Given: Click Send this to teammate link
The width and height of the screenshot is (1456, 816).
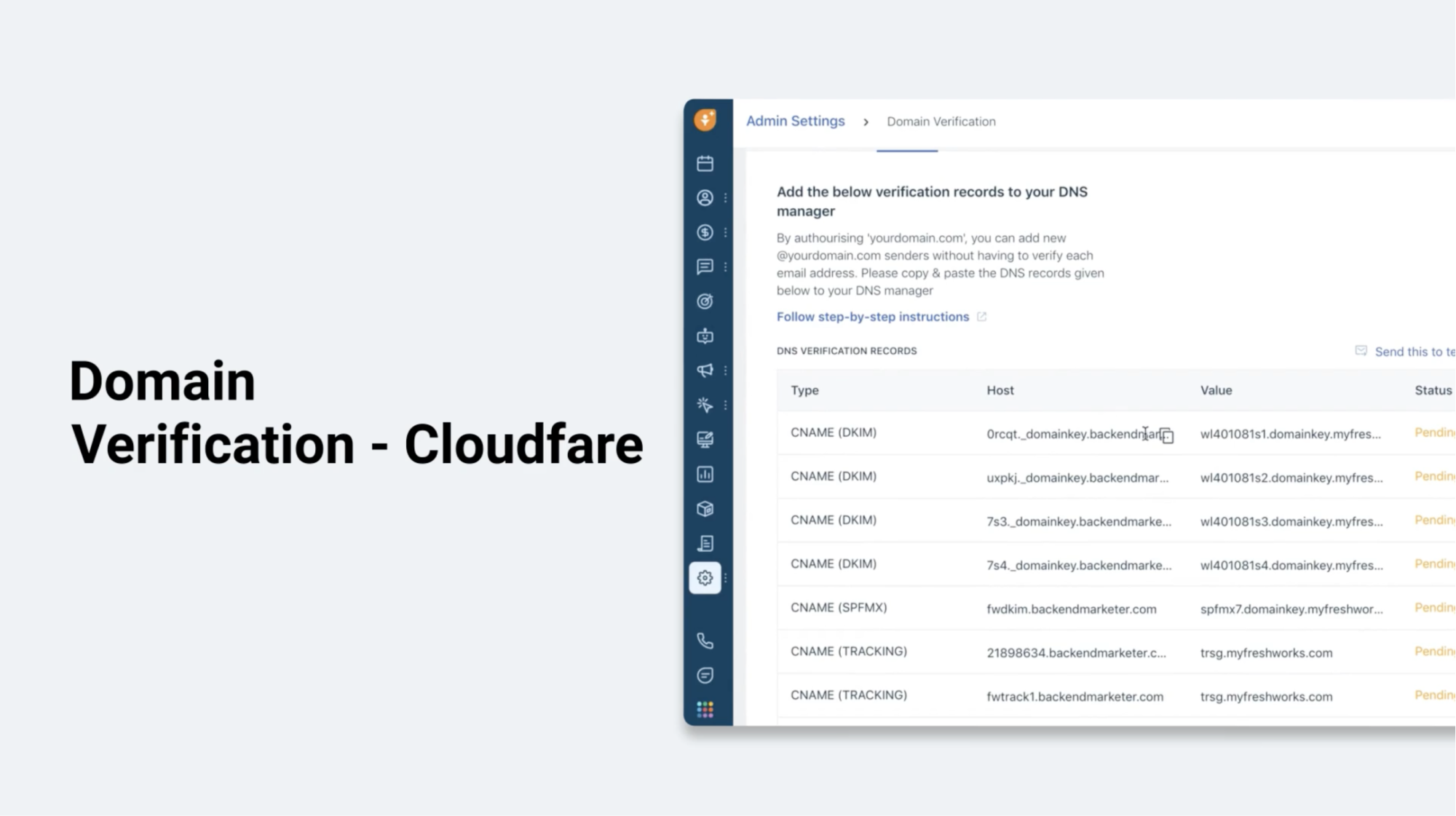Looking at the screenshot, I should pyautogui.click(x=1412, y=352).
